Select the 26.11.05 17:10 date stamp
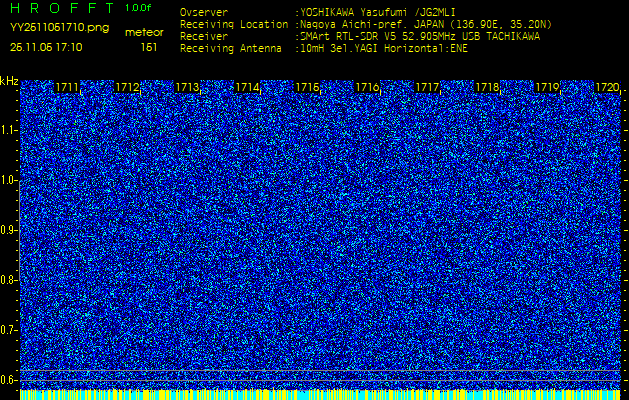The width and height of the screenshot is (629, 400). pos(46,47)
